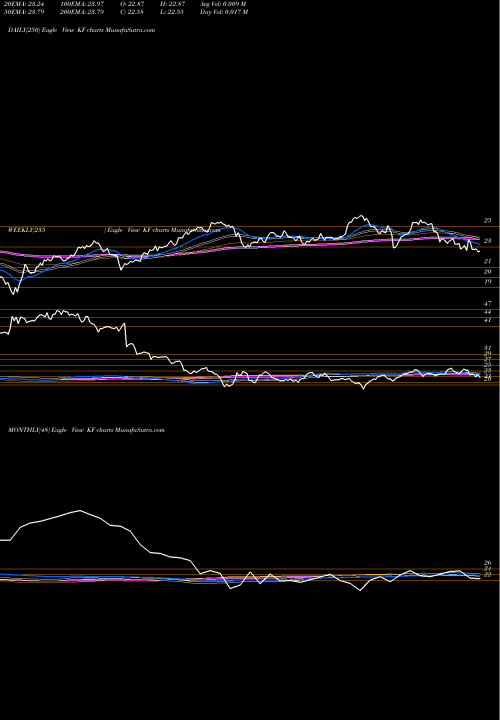Click the 50EMA value label
Image resolution: width=500 pixels, height=720 pixels.
[x=24, y=12]
